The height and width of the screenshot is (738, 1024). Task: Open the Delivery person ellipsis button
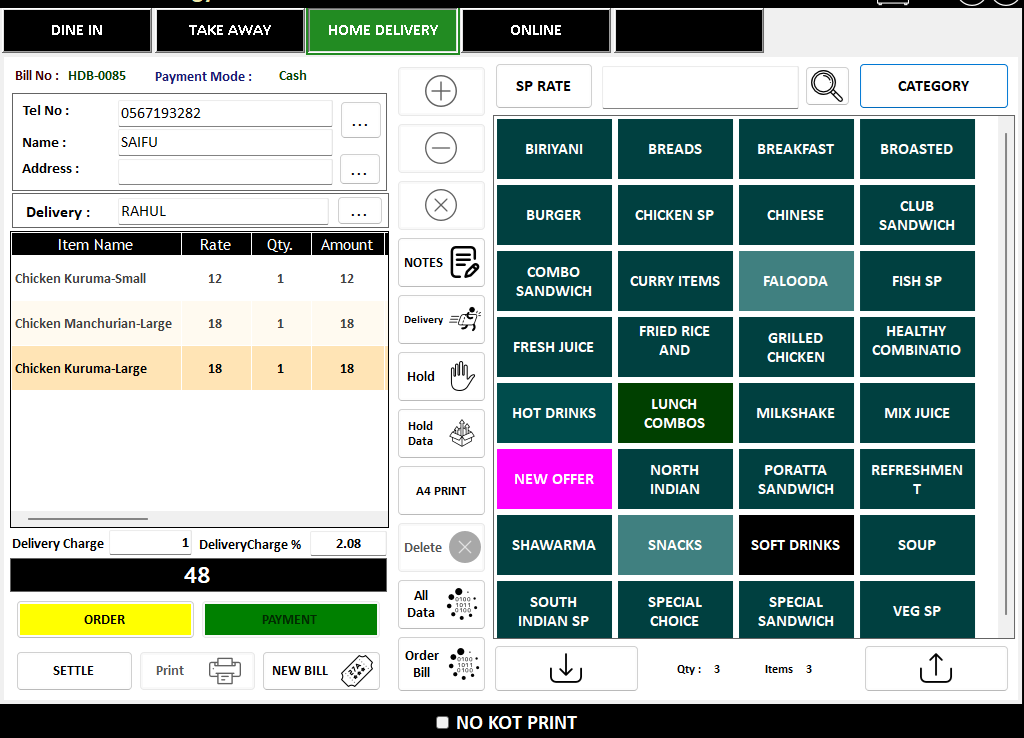coord(359,212)
